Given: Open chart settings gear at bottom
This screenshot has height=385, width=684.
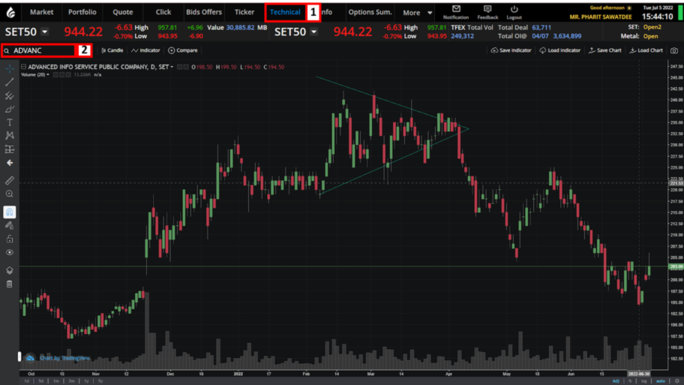Looking at the screenshot, I should click(x=677, y=381).
